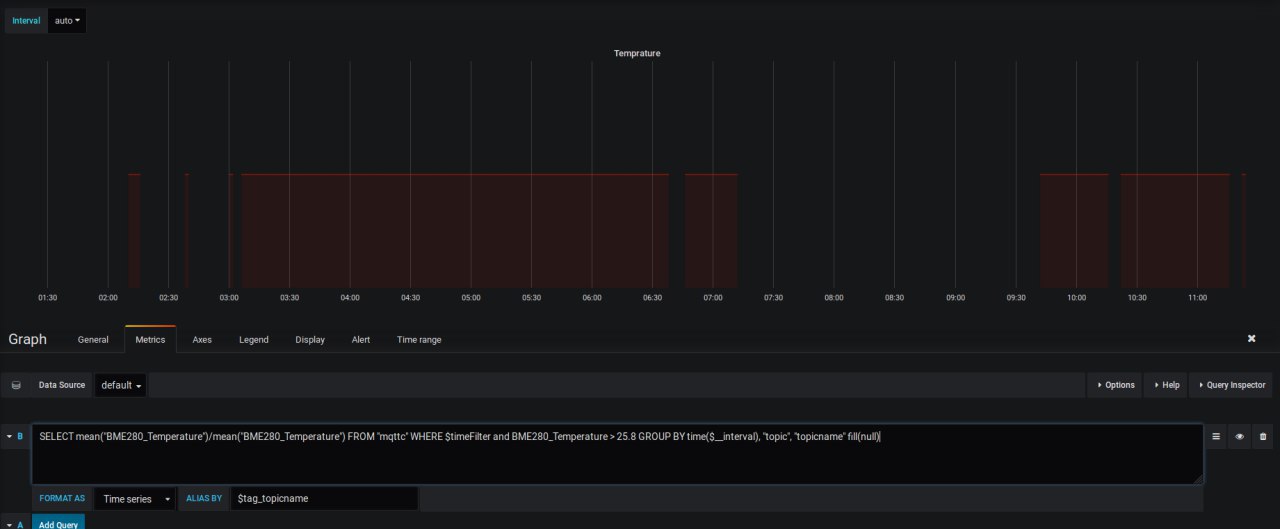This screenshot has width=1280, height=529.
Task: Open the Interval auto dropdown
Action: click(x=67, y=20)
